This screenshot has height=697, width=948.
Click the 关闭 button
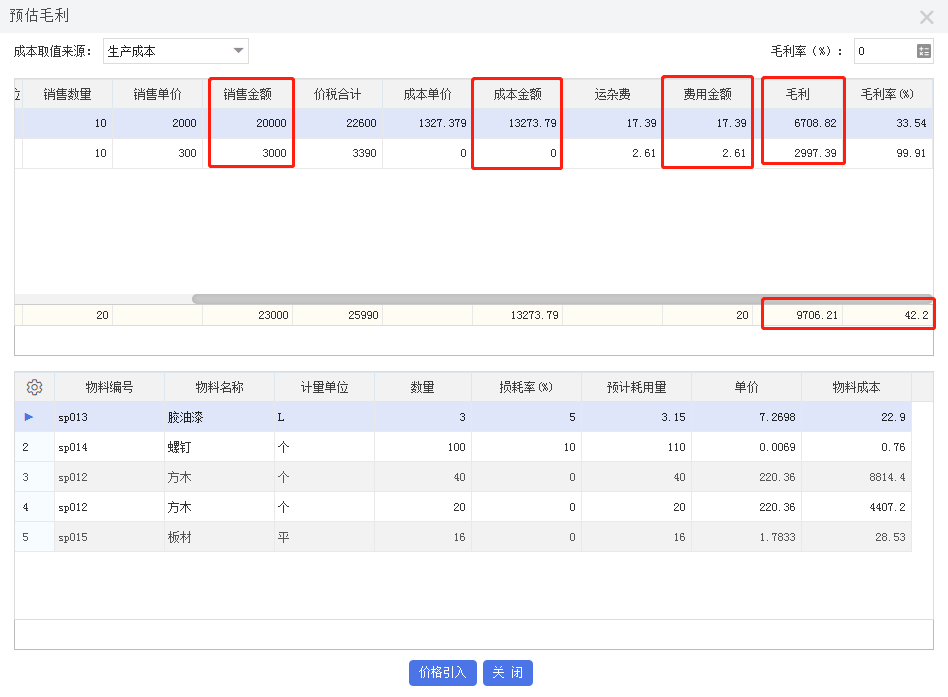coord(508,673)
